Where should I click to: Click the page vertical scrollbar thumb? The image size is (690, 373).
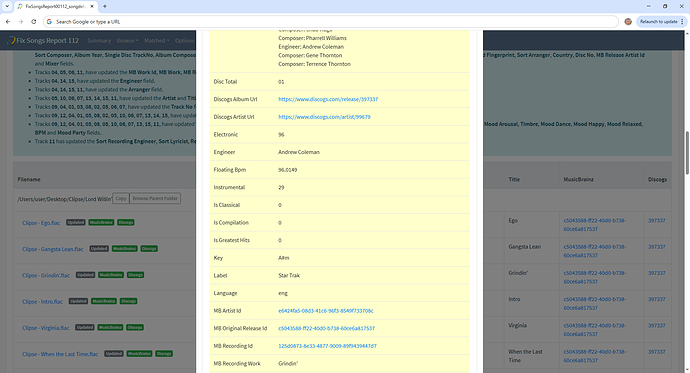pos(687,153)
